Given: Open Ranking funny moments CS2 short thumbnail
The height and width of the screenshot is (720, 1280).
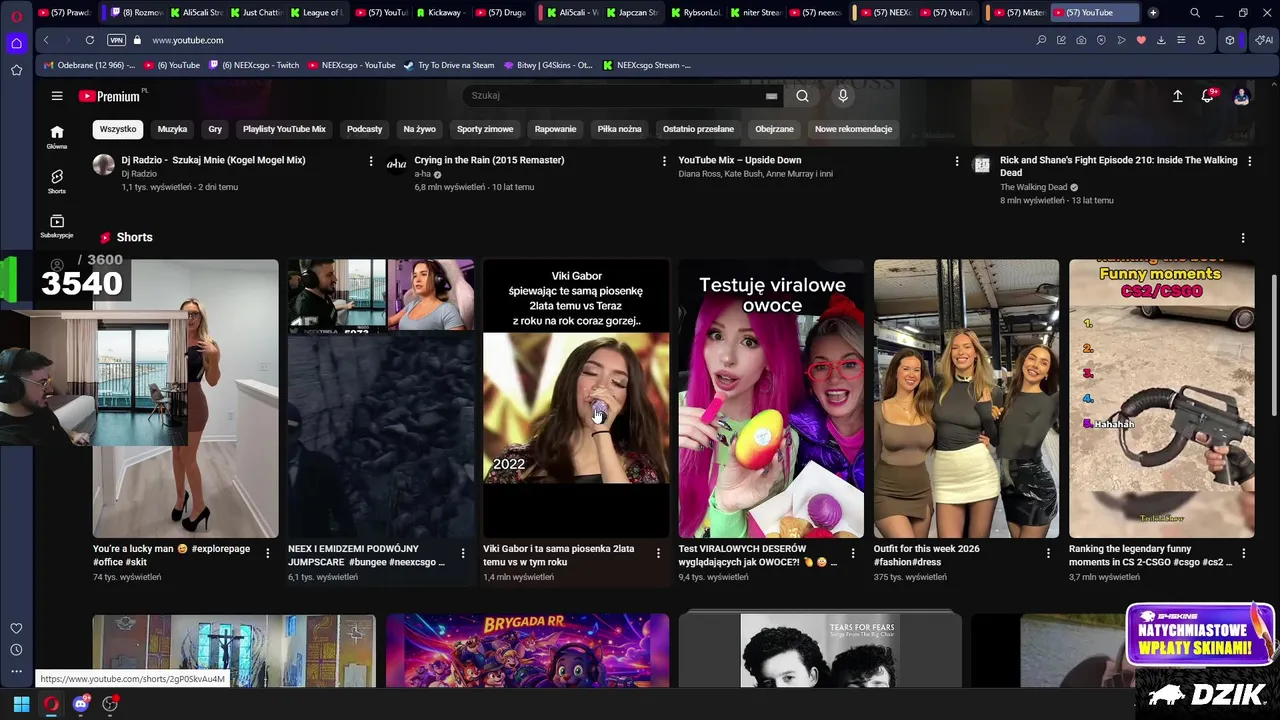Looking at the screenshot, I should point(1161,399).
